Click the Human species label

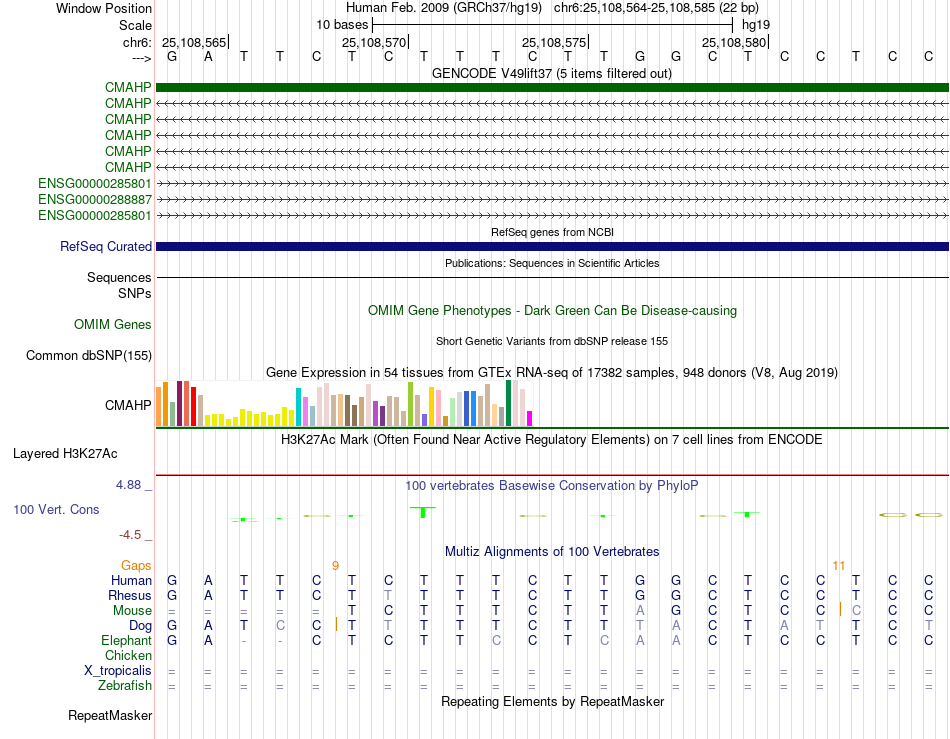point(131,580)
